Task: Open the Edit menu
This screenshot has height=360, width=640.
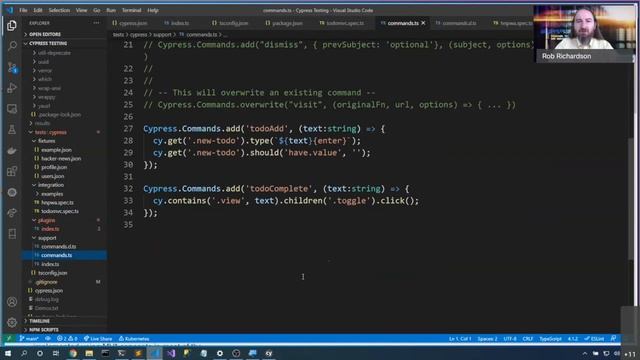Action: (x=38, y=10)
